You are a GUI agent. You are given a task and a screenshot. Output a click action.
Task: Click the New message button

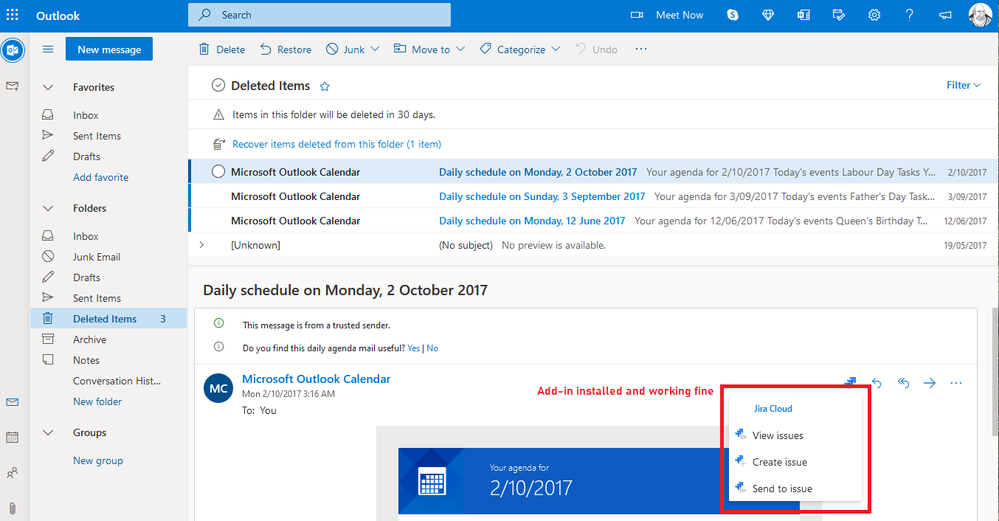pyautogui.click(x=109, y=49)
